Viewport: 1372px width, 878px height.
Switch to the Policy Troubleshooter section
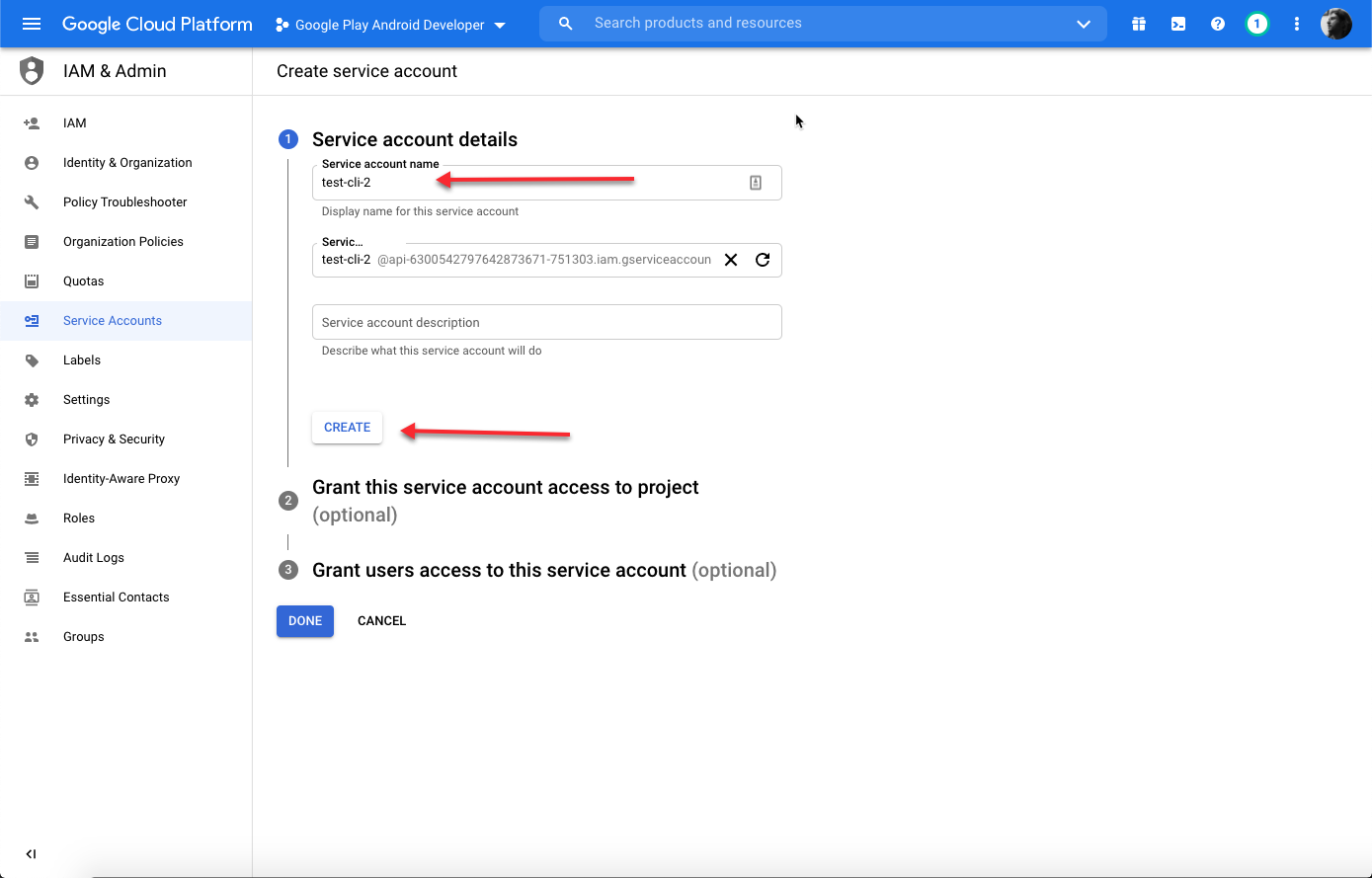pyautogui.click(x=124, y=201)
